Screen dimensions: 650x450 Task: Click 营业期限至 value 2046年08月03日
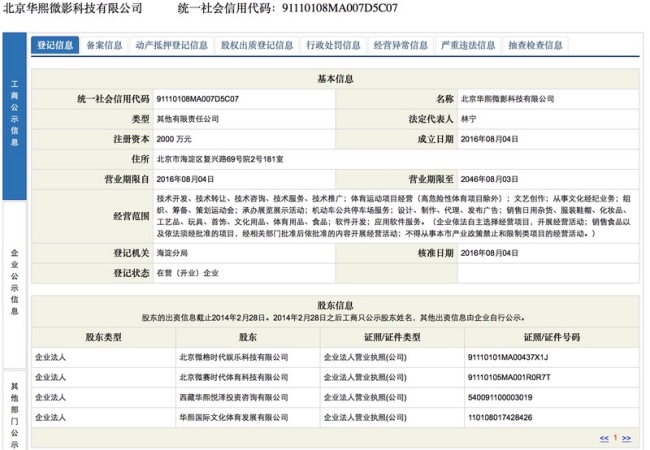[489, 179]
